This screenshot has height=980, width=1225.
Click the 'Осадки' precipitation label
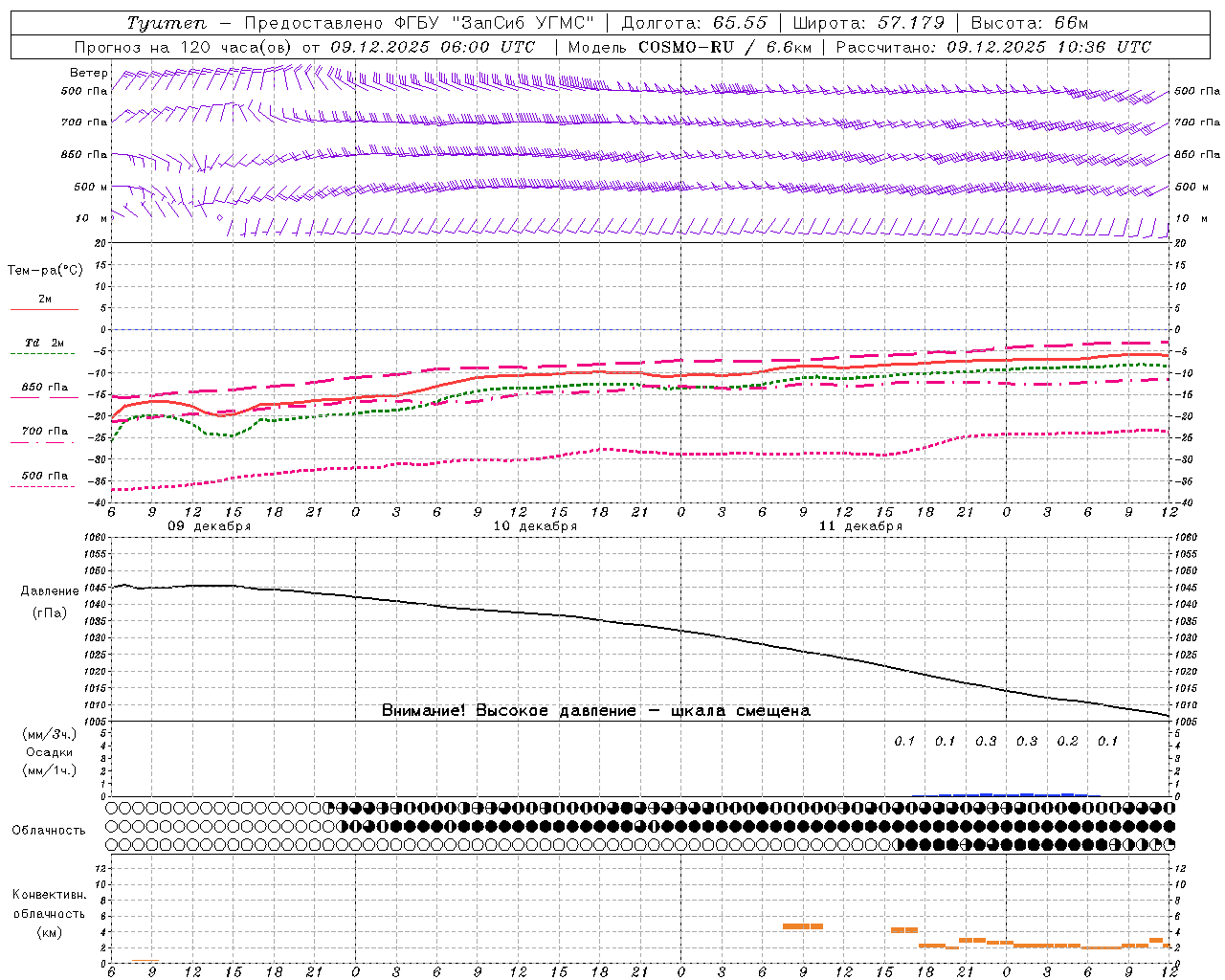point(50,752)
